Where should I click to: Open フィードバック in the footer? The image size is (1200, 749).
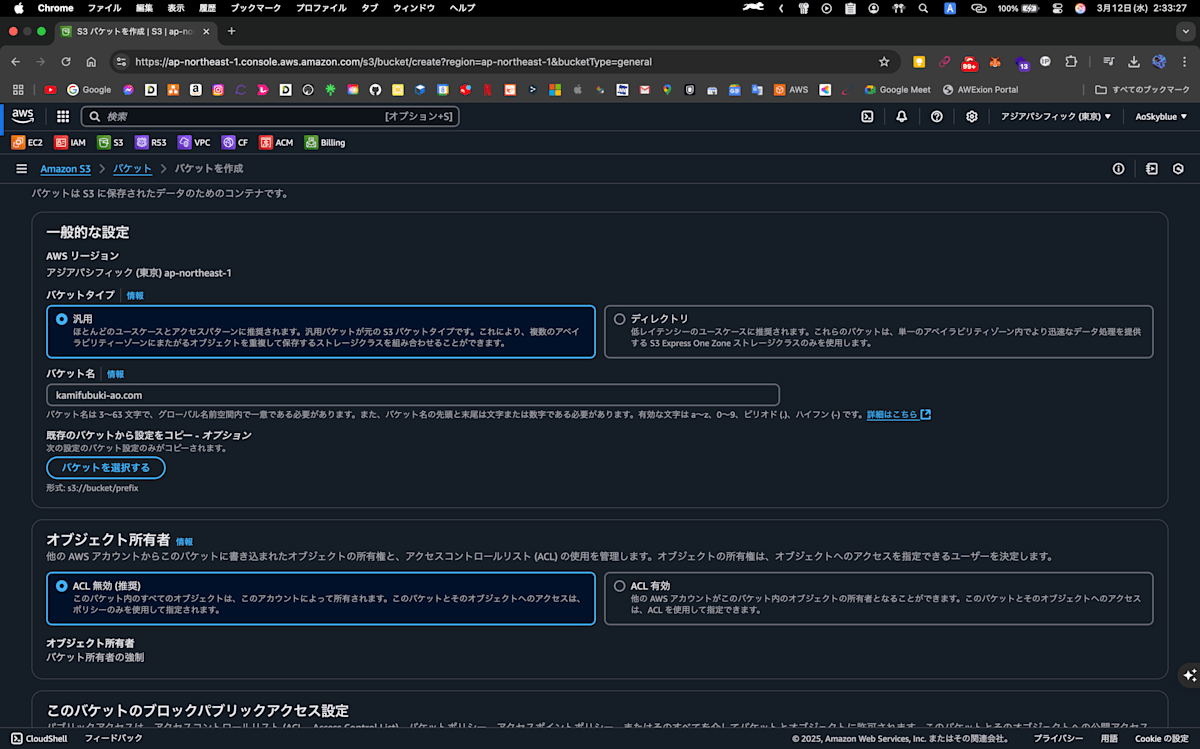113,738
